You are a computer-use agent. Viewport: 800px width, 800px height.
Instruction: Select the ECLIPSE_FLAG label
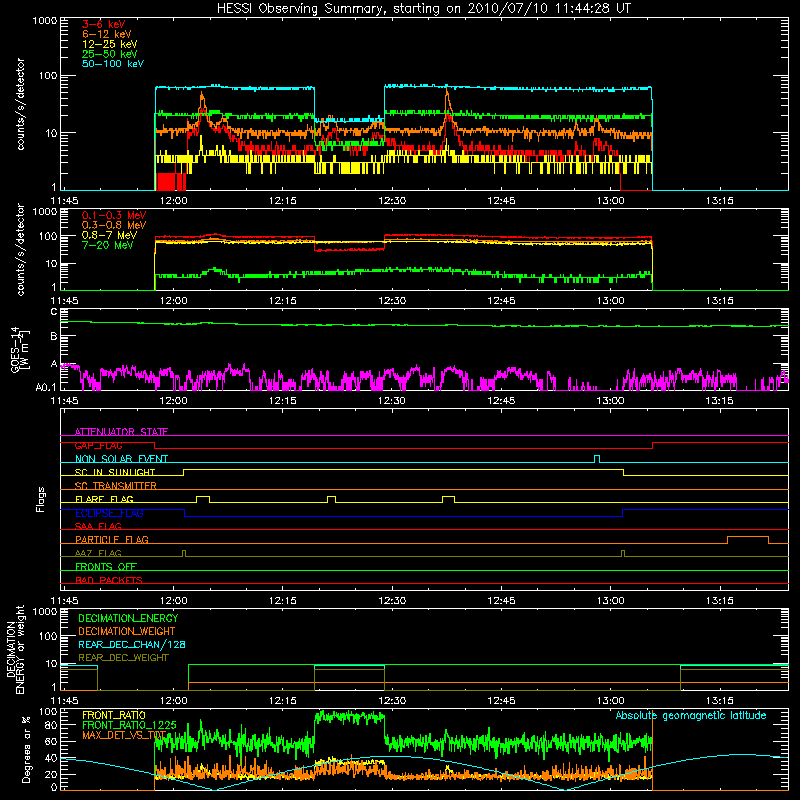pyautogui.click(x=109, y=513)
